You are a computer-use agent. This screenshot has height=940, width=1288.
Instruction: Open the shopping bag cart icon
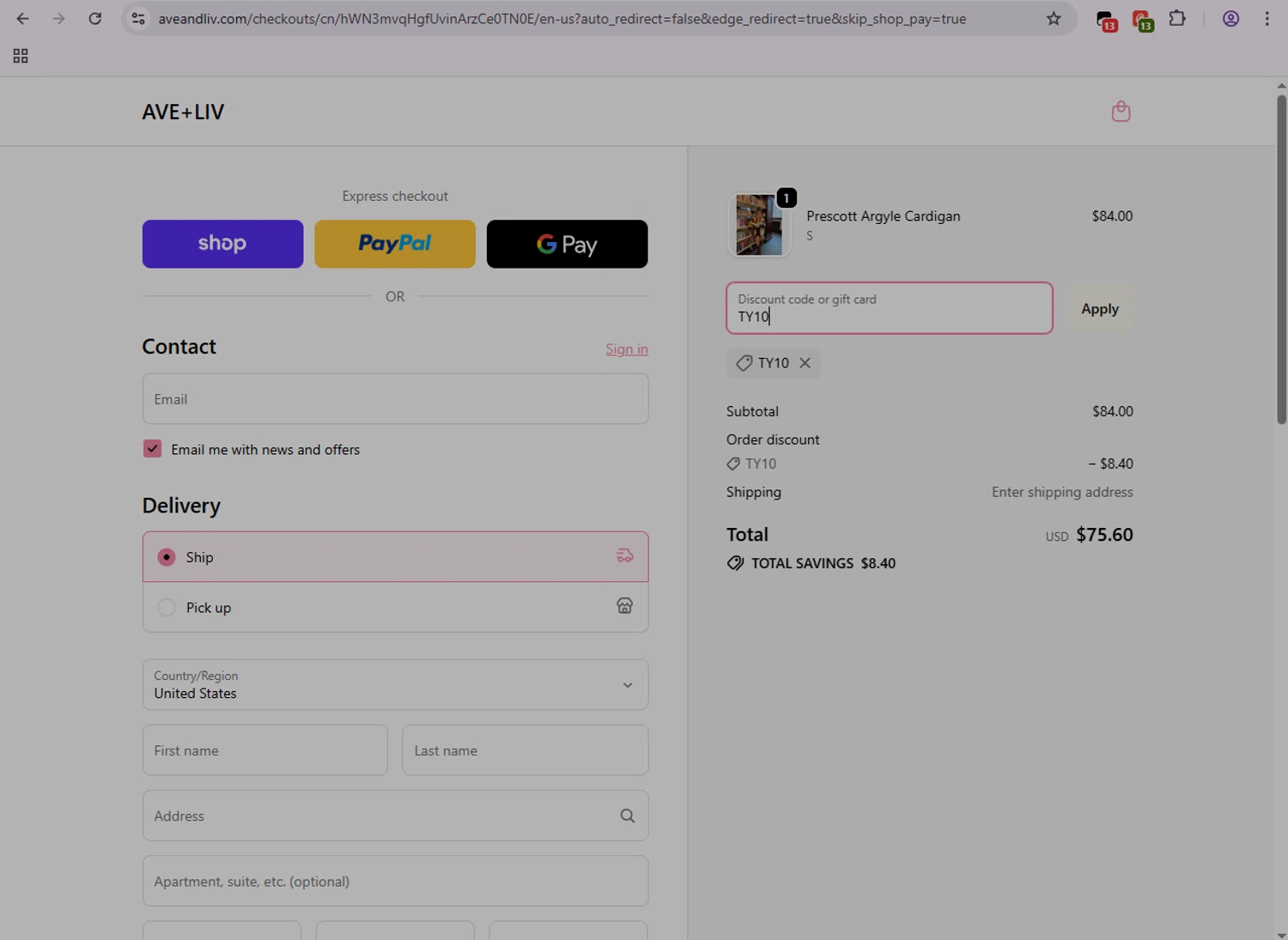[x=1121, y=112]
